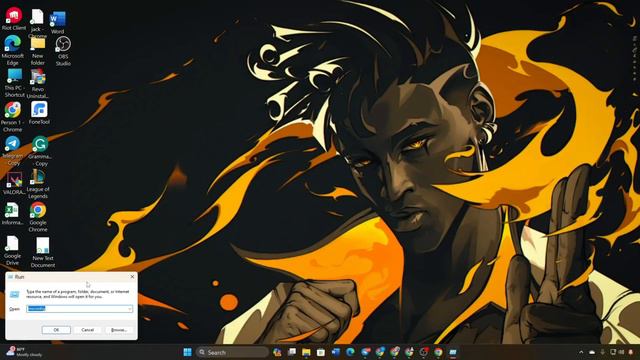Select the Google Drive desktop file

click(x=12, y=251)
